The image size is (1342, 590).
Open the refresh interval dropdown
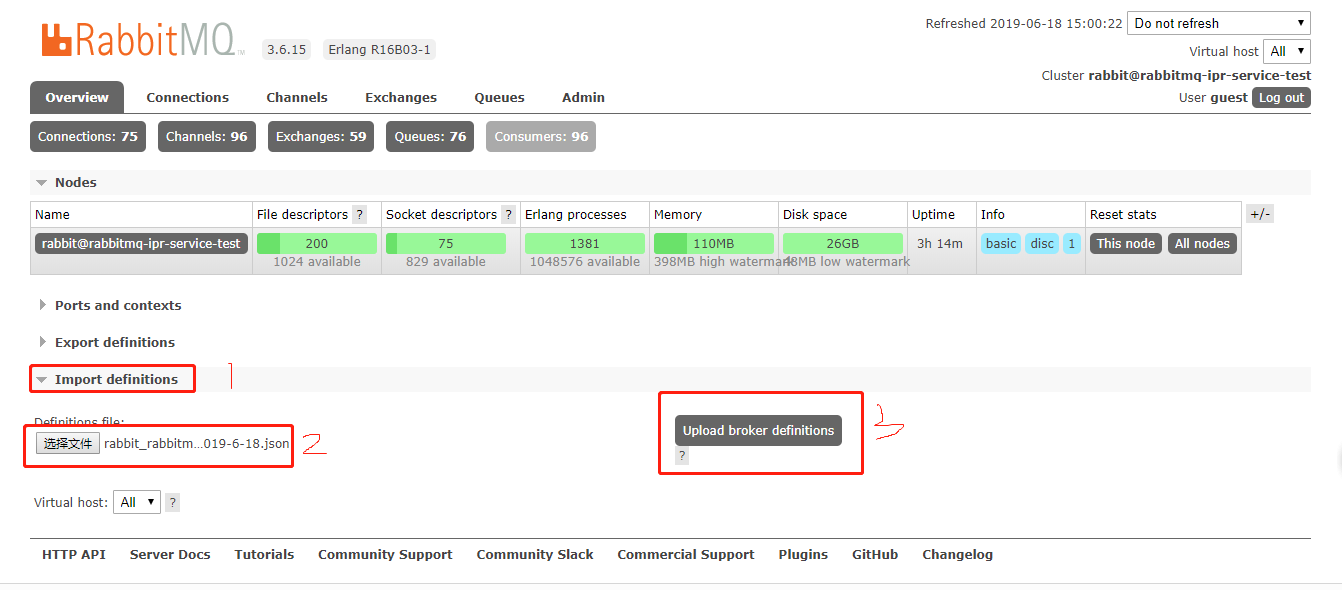pos(1218,23)
